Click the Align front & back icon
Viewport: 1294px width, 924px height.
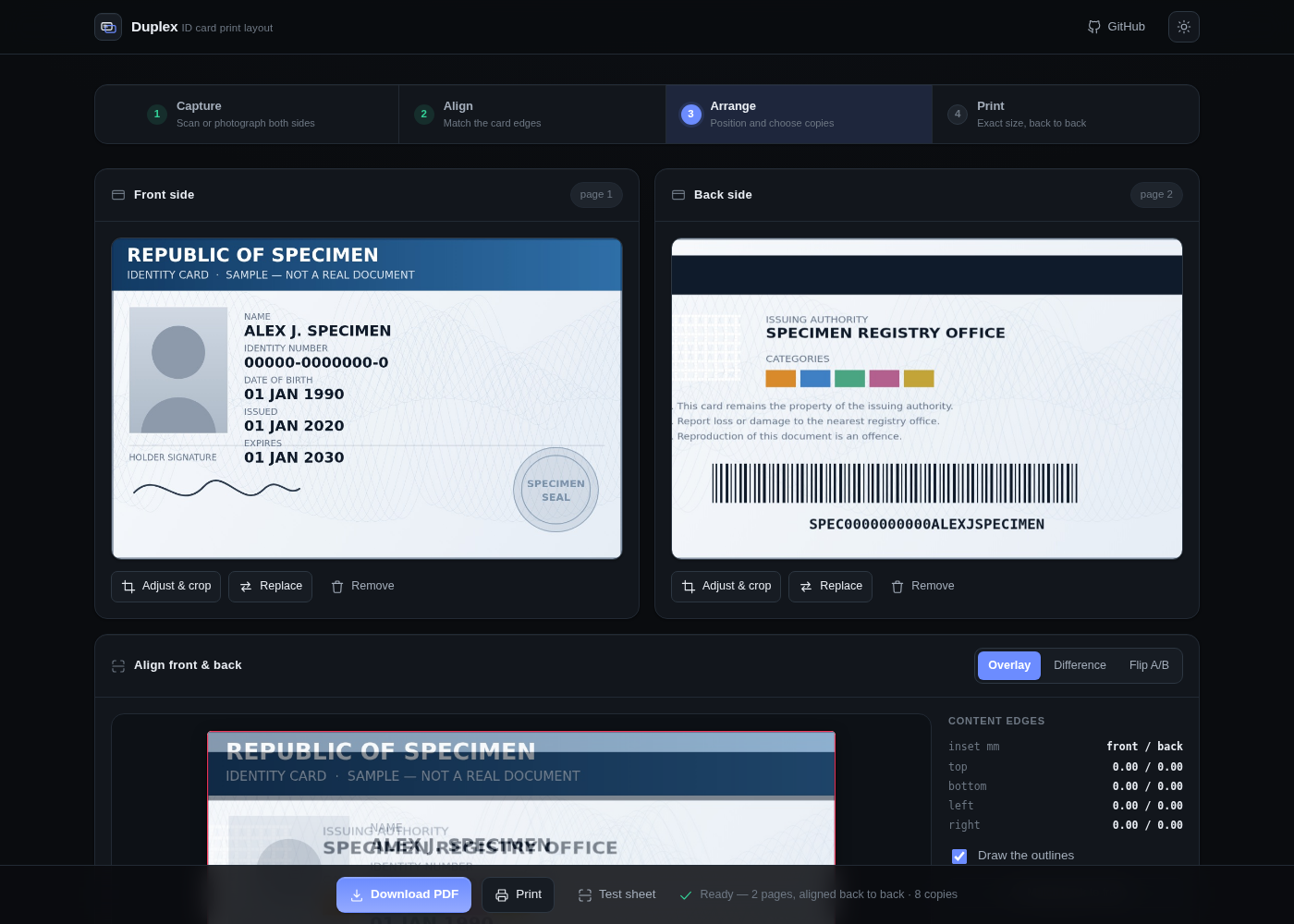[118, 666]
